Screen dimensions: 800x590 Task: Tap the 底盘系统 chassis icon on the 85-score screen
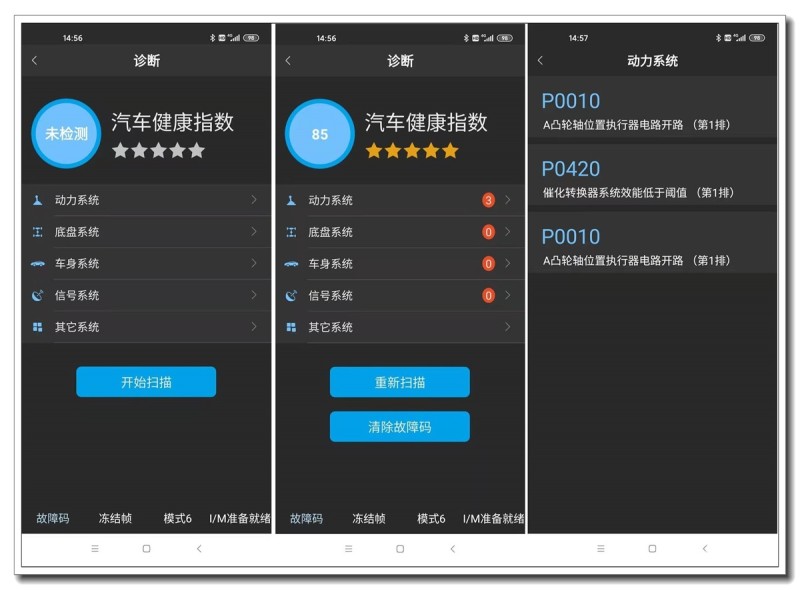point(291,232)
